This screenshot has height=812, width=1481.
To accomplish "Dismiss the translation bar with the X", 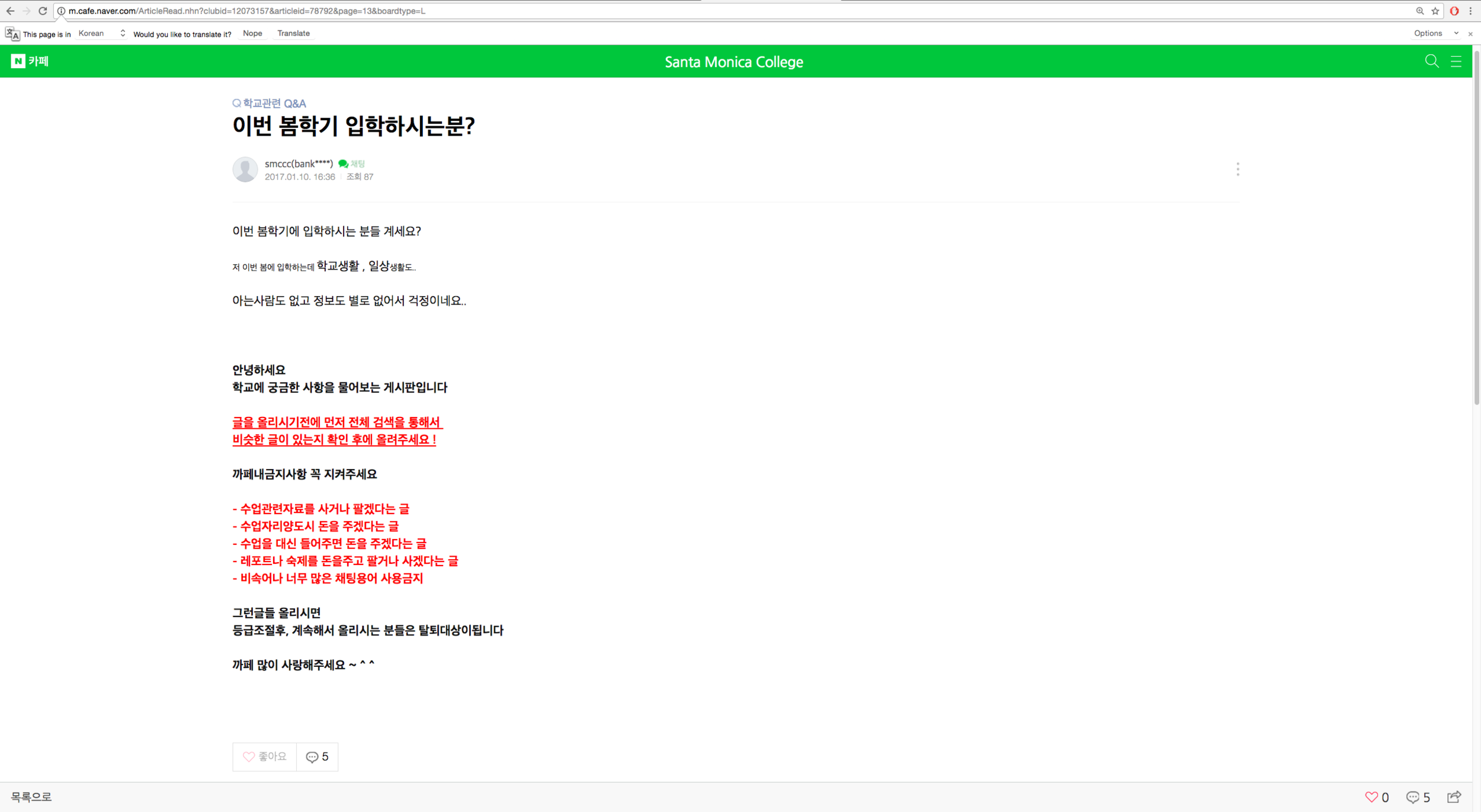I will click(x=1470, y=34).
